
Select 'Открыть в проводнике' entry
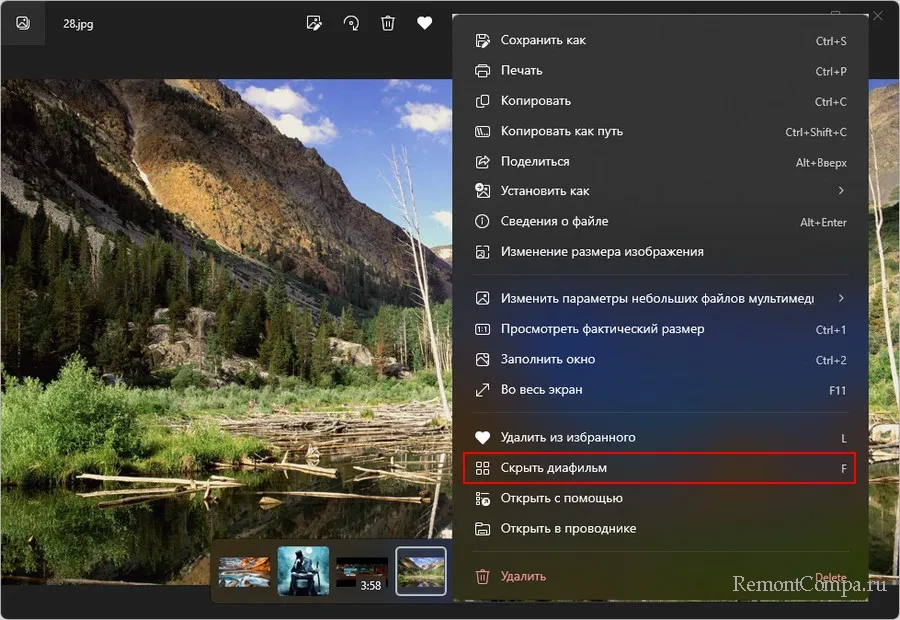coord(660,529)
